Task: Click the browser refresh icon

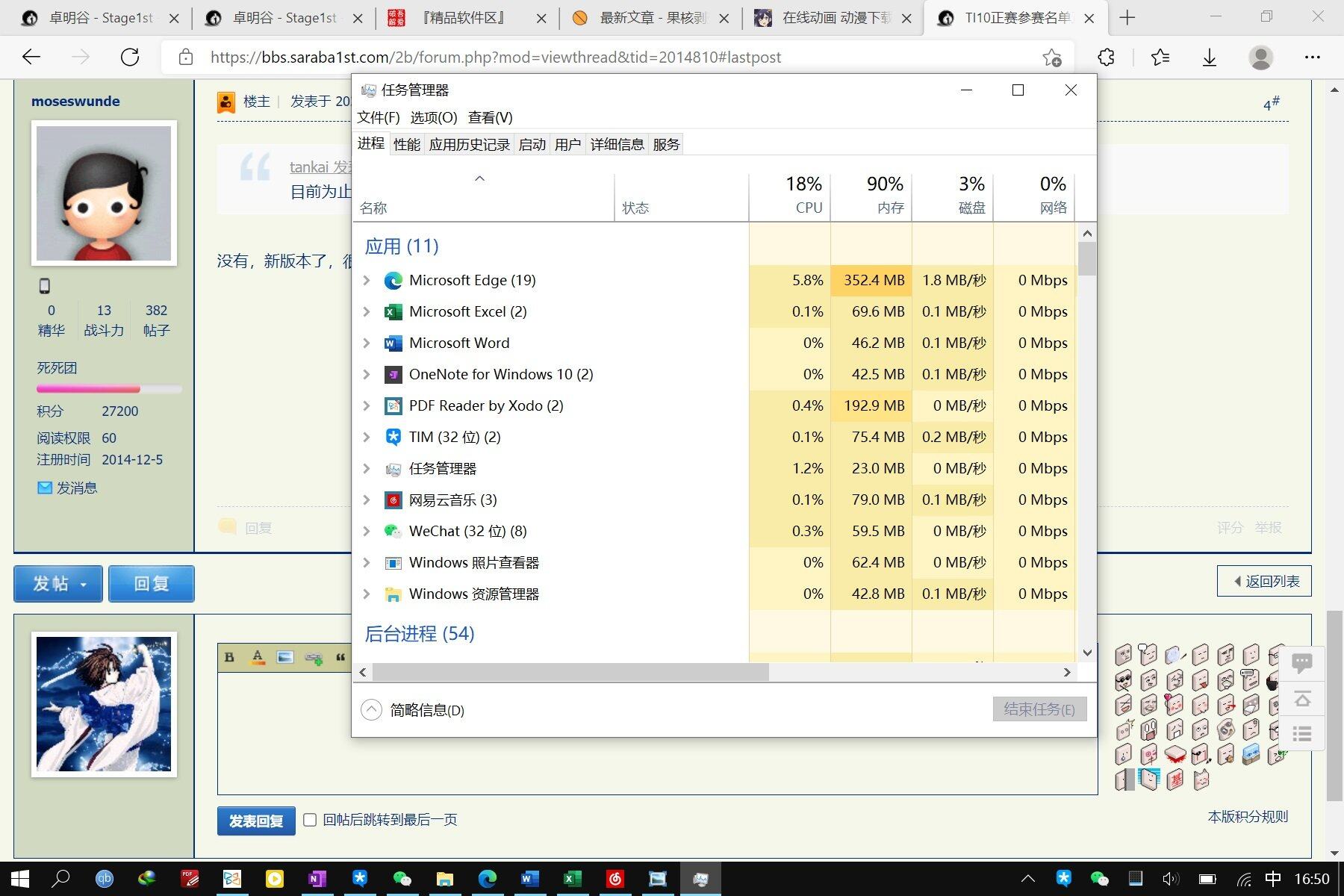Action: (x=130, y=57)
